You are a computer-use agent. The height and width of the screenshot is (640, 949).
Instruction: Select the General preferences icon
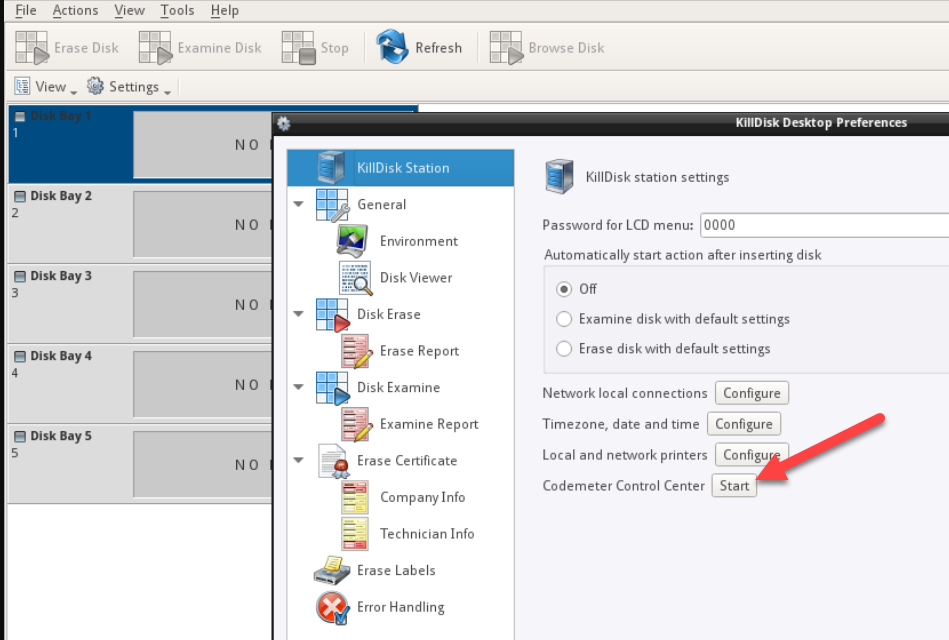[x=332, y=205]
